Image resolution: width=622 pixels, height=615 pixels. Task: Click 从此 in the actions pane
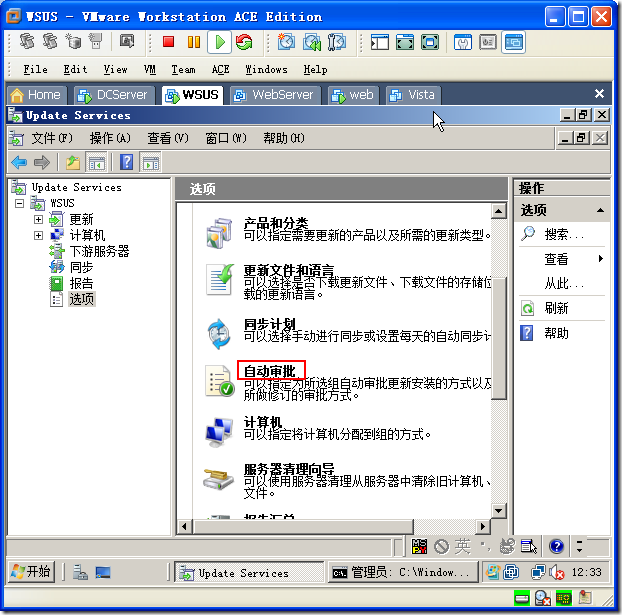564,284
